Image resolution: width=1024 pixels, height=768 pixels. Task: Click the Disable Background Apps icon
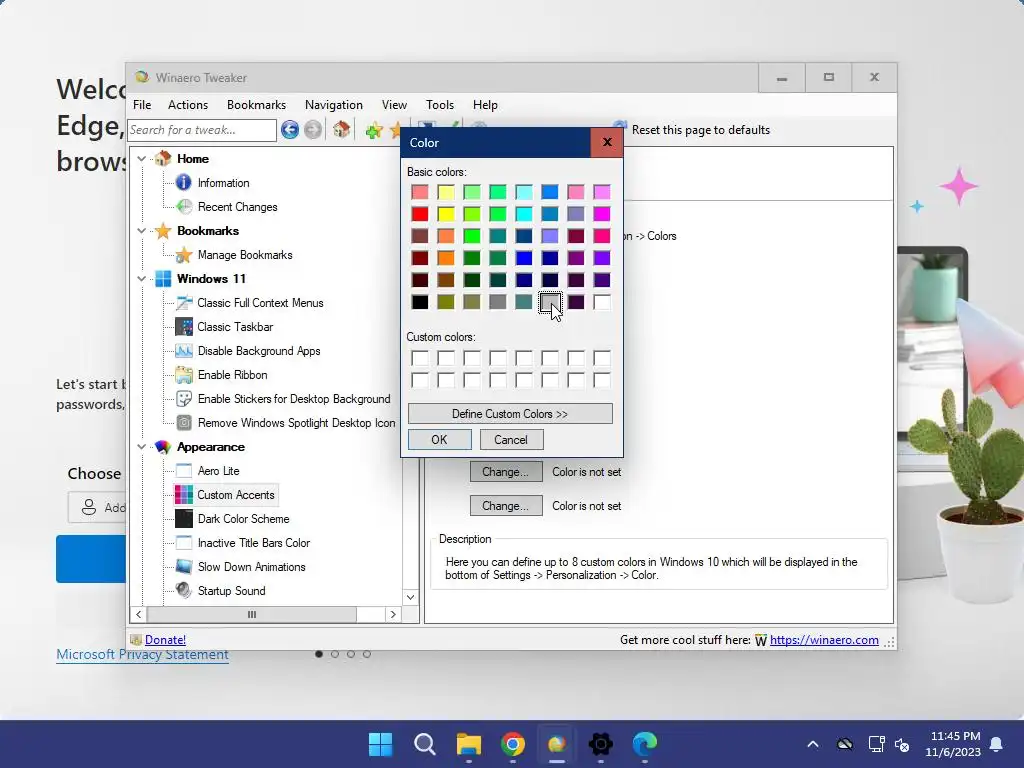184,351
